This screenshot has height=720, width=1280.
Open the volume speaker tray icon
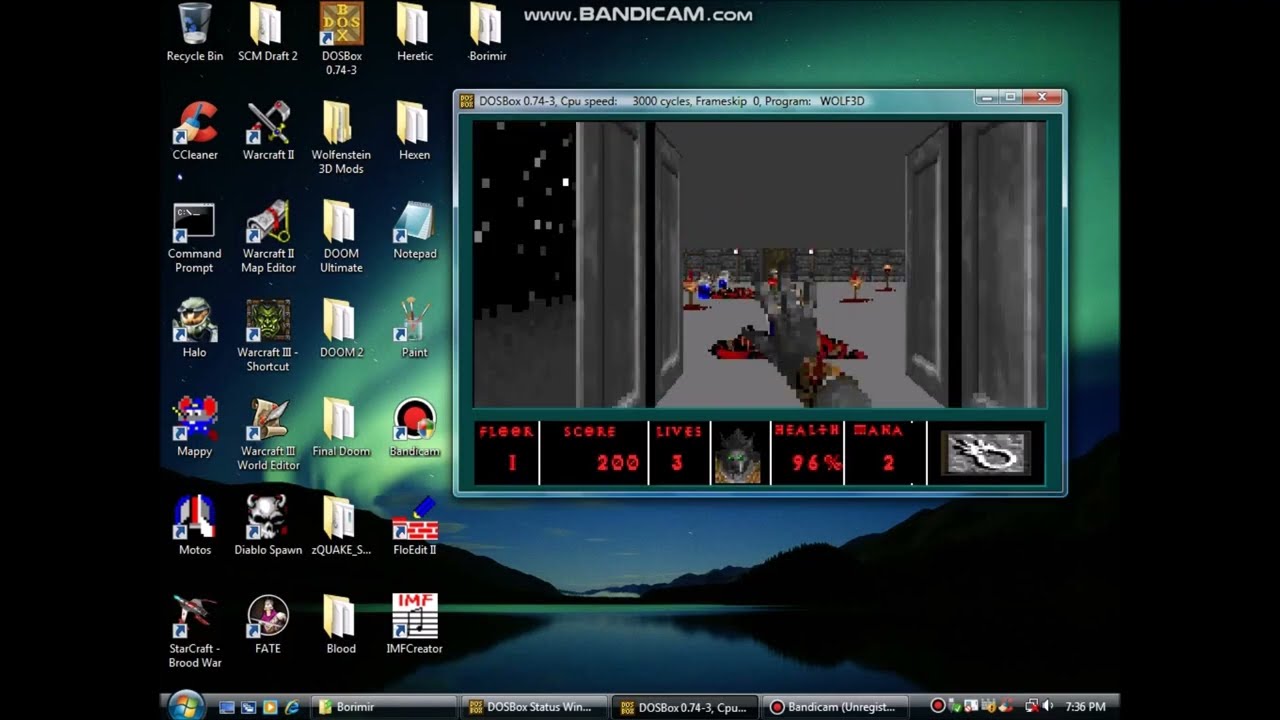coord(1047,706)
